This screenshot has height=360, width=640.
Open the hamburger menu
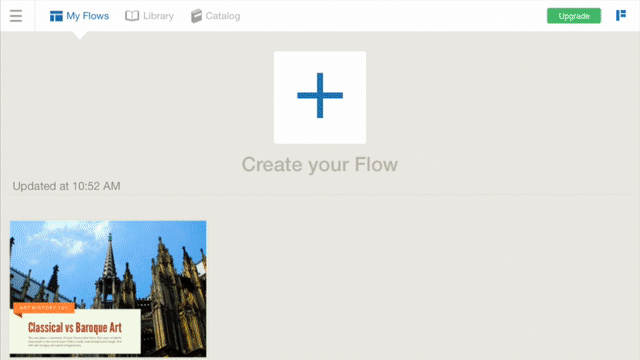(x=16, y=16)
